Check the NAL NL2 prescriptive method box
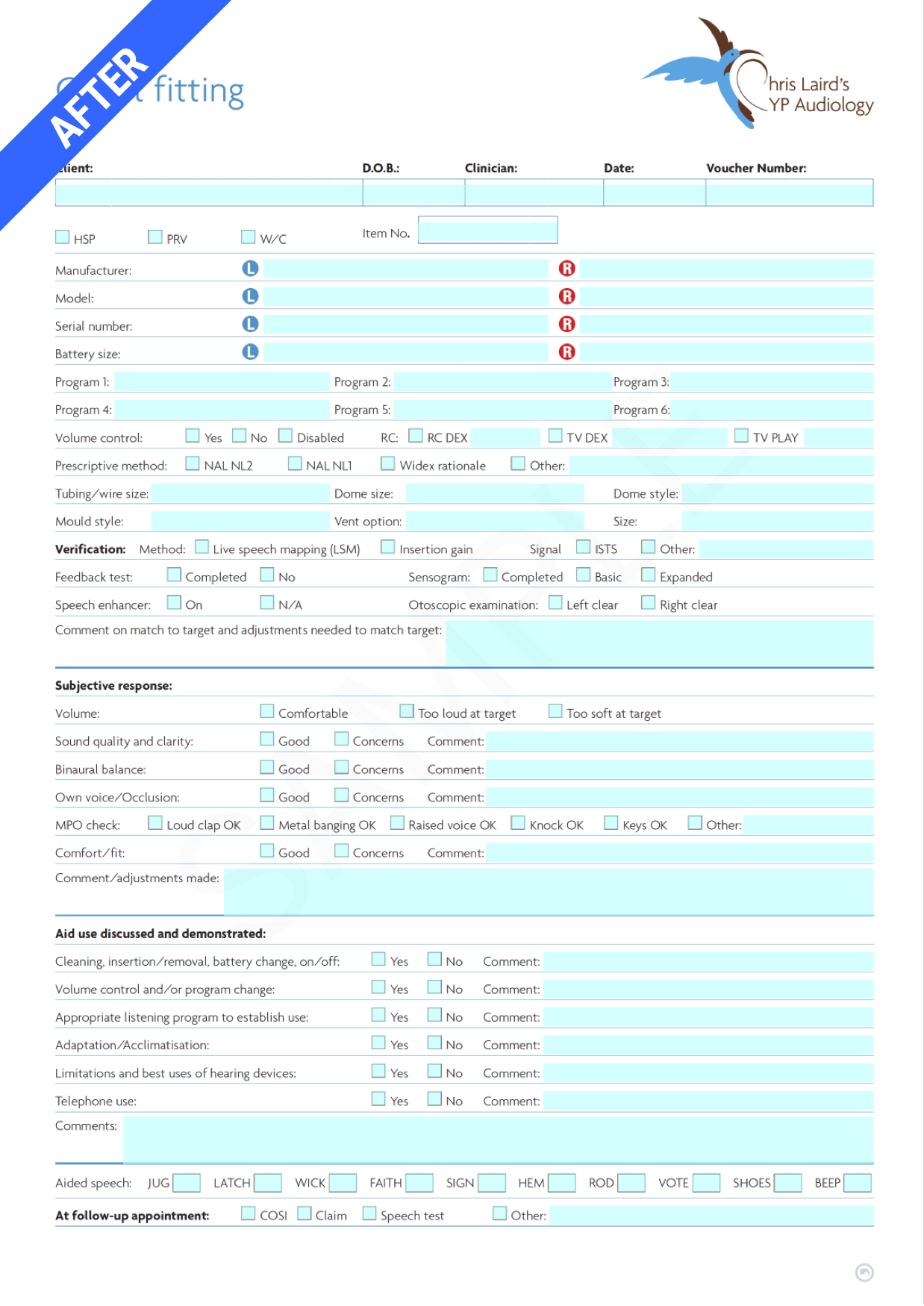The image size is (924, 1306). (193, 463)
